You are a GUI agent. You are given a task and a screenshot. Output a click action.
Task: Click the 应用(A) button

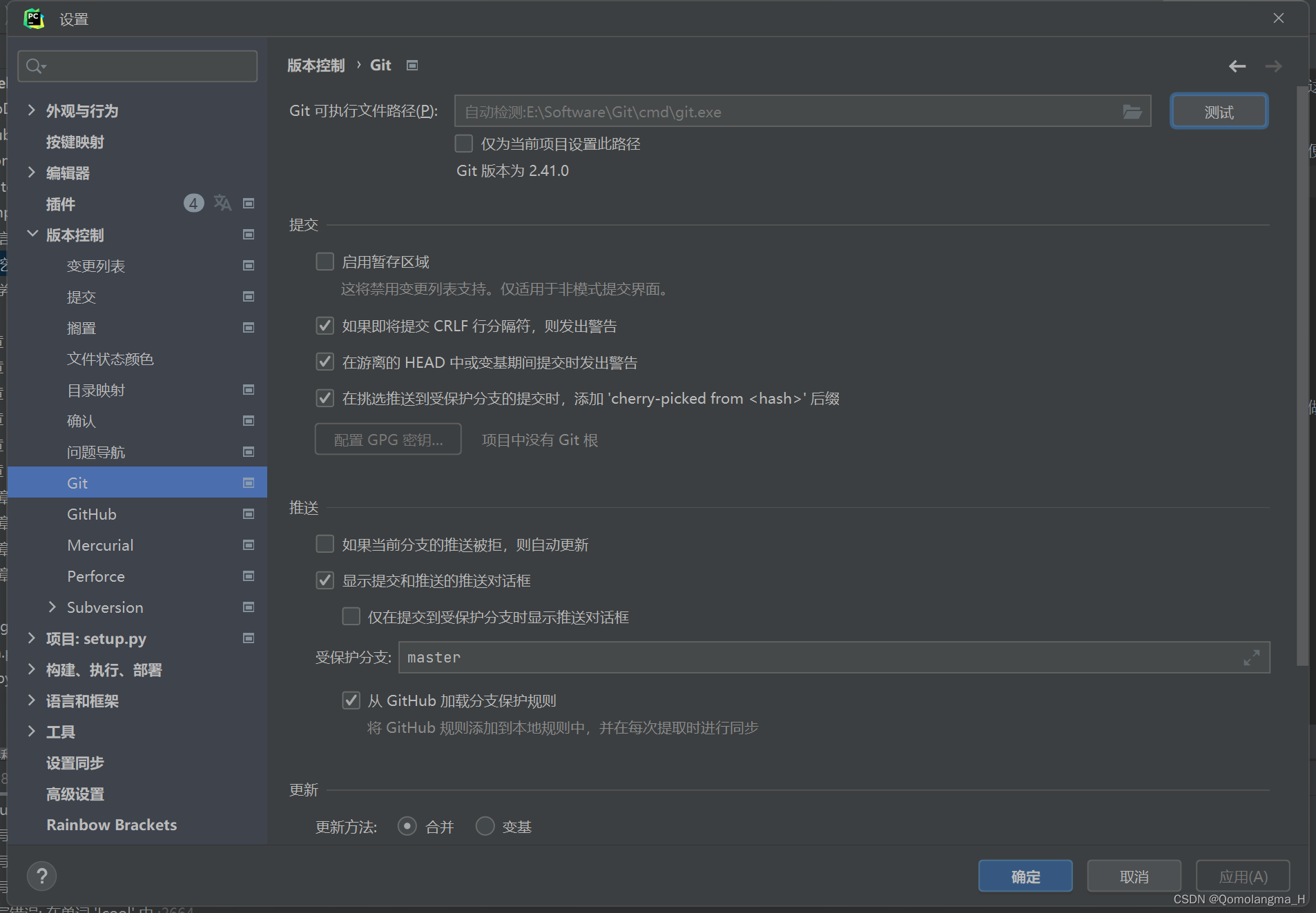tap(1241, 876)
